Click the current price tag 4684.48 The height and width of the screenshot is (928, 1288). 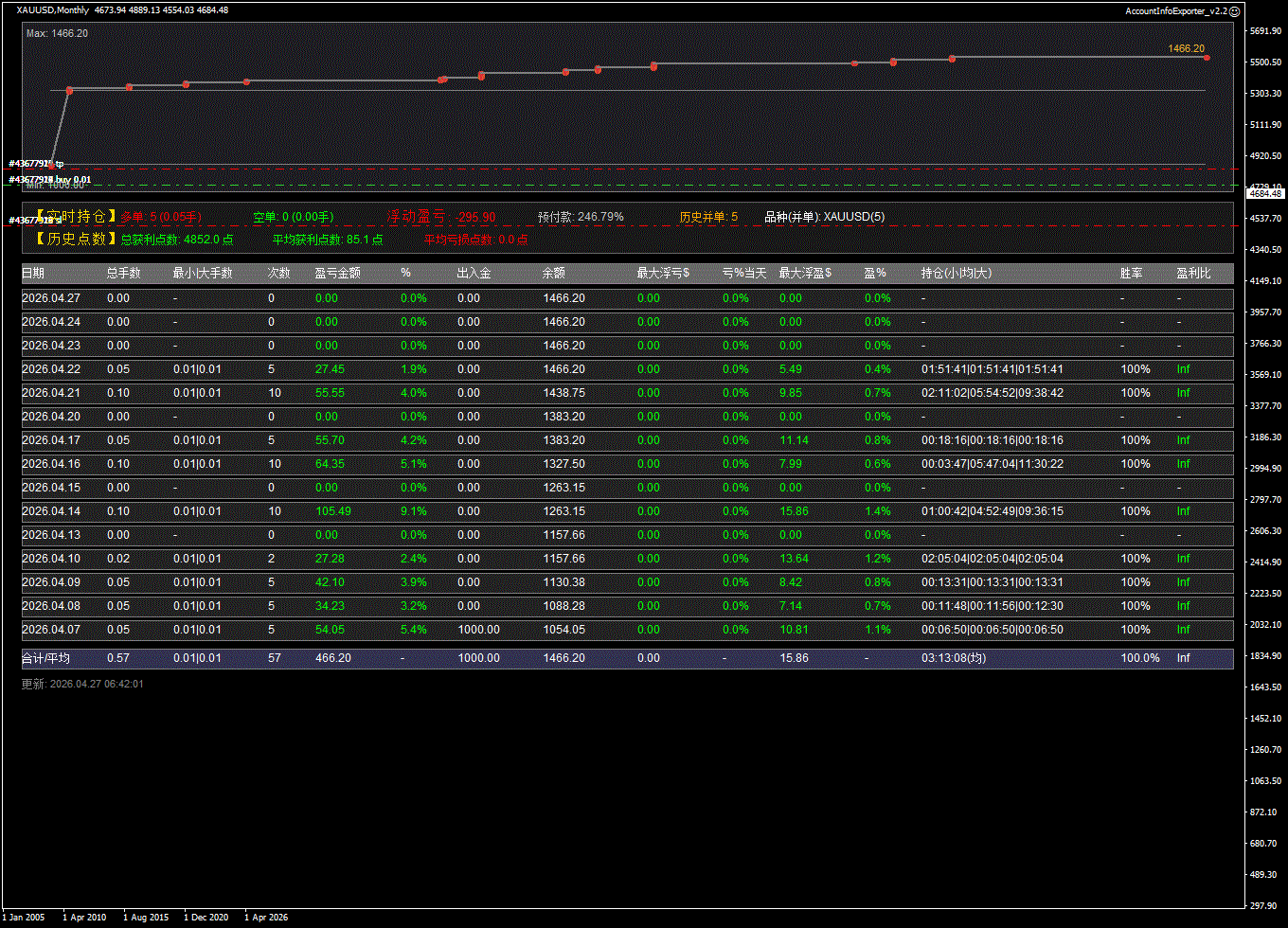click(x=1265, y=193)
